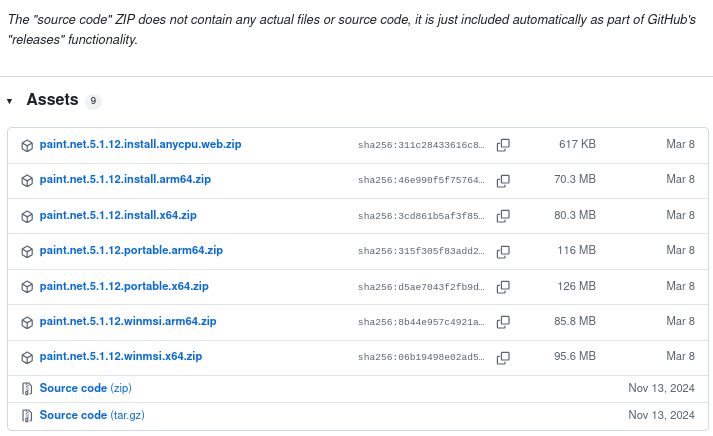Copy sha256 for winmsi.x64.zip
The width and height of the screenshot is (713, 436).
point(503,357)
